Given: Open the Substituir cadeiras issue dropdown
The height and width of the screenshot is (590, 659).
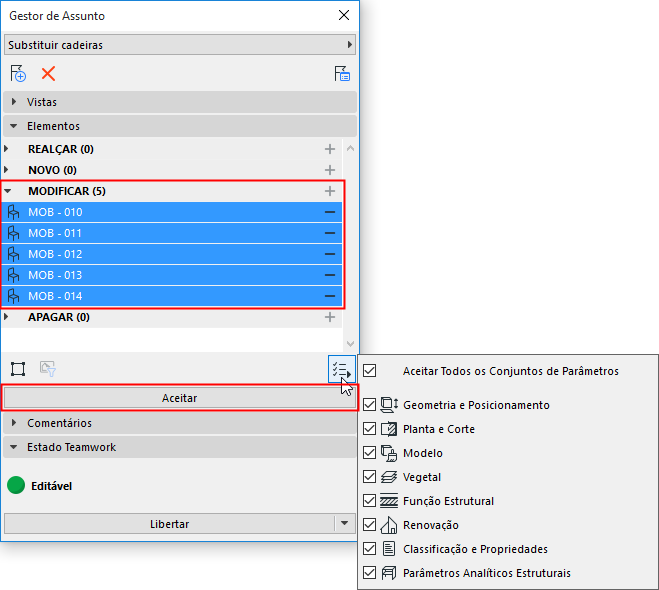Looking at the screenshot, I should click(x=180, y=45).
